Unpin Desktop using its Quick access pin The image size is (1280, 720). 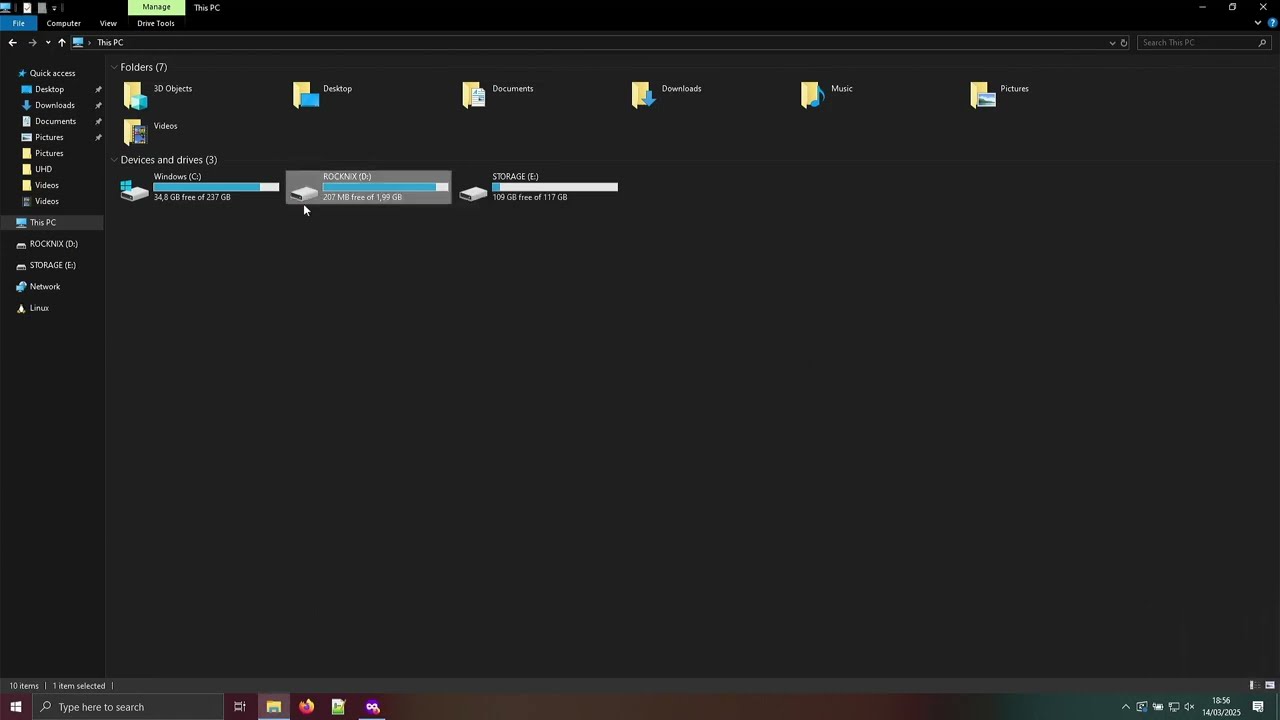(x=98, y=89)
